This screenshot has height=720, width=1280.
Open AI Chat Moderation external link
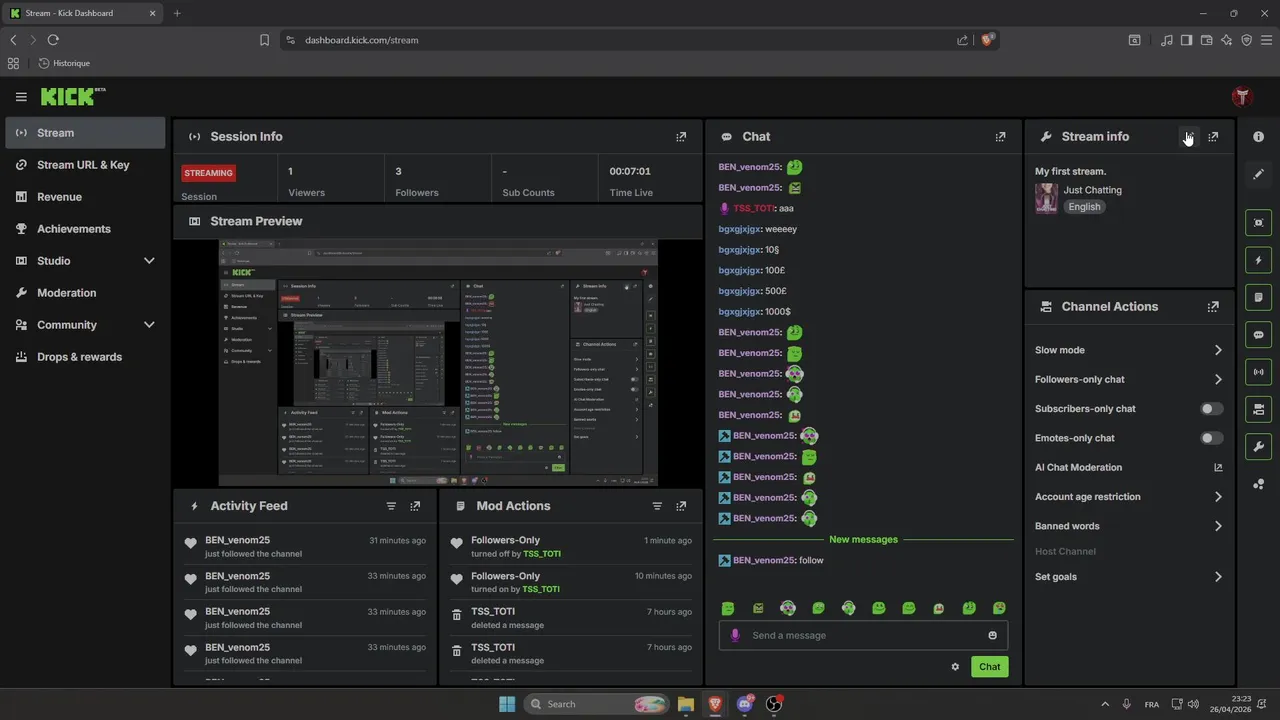1218,468
